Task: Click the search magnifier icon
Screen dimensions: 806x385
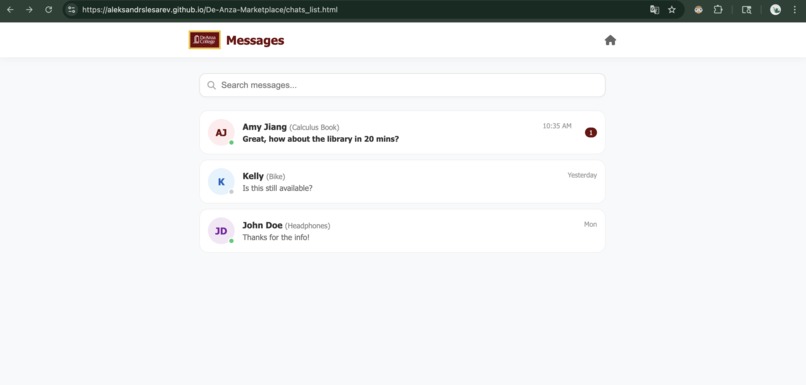Action: 211,85
